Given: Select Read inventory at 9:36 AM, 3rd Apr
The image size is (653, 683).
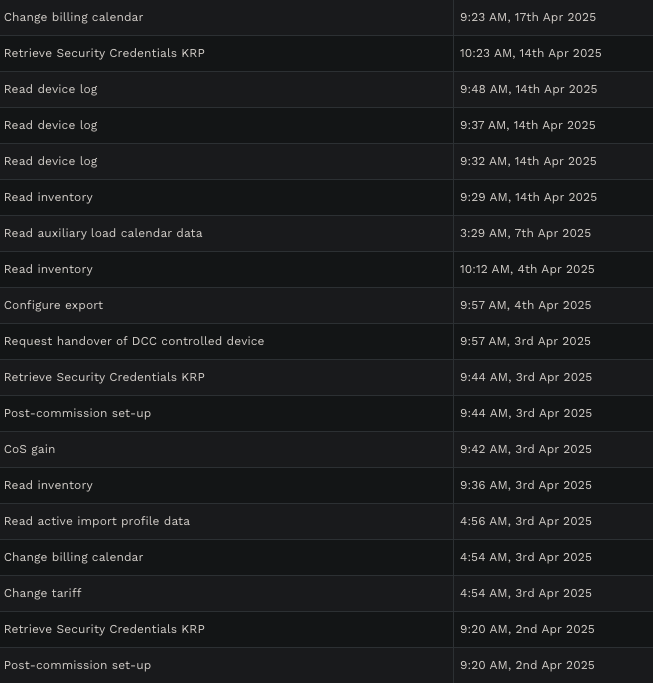Looking at the screenshot, I should point(326,486).
